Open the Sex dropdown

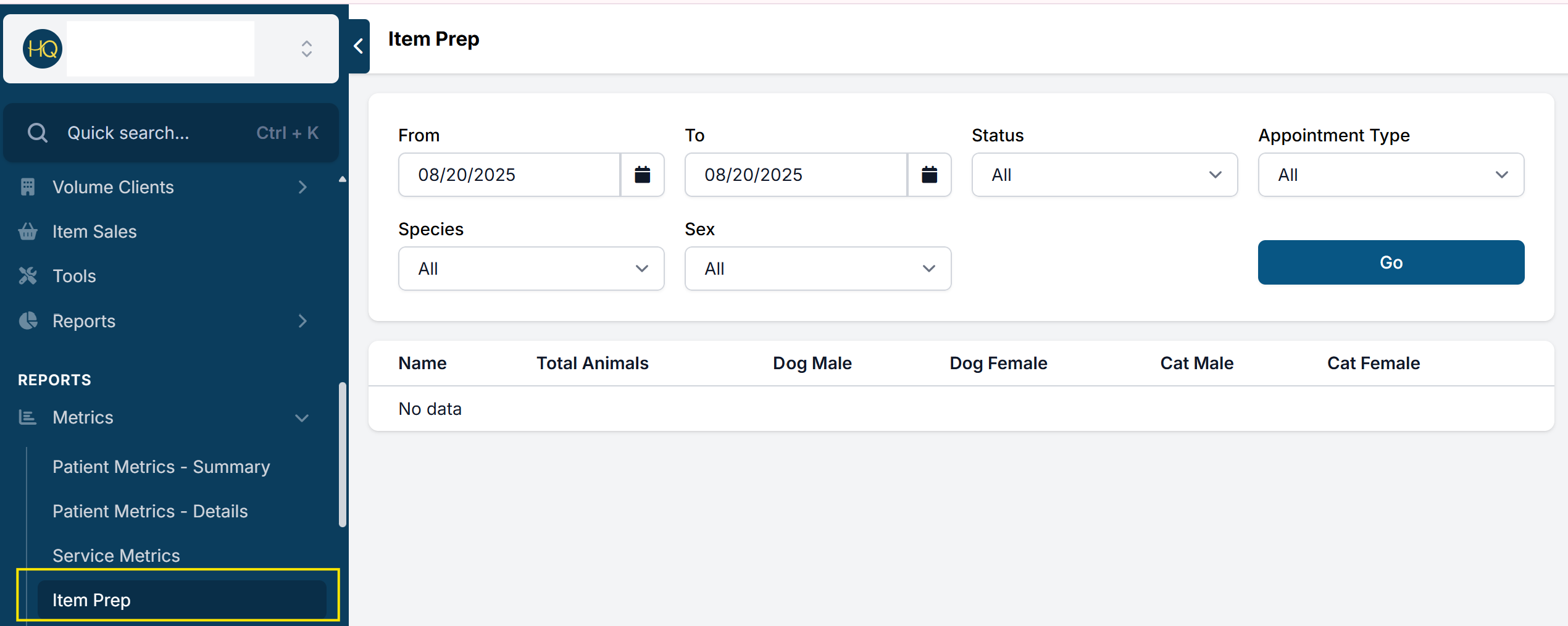tap(817, 269)
